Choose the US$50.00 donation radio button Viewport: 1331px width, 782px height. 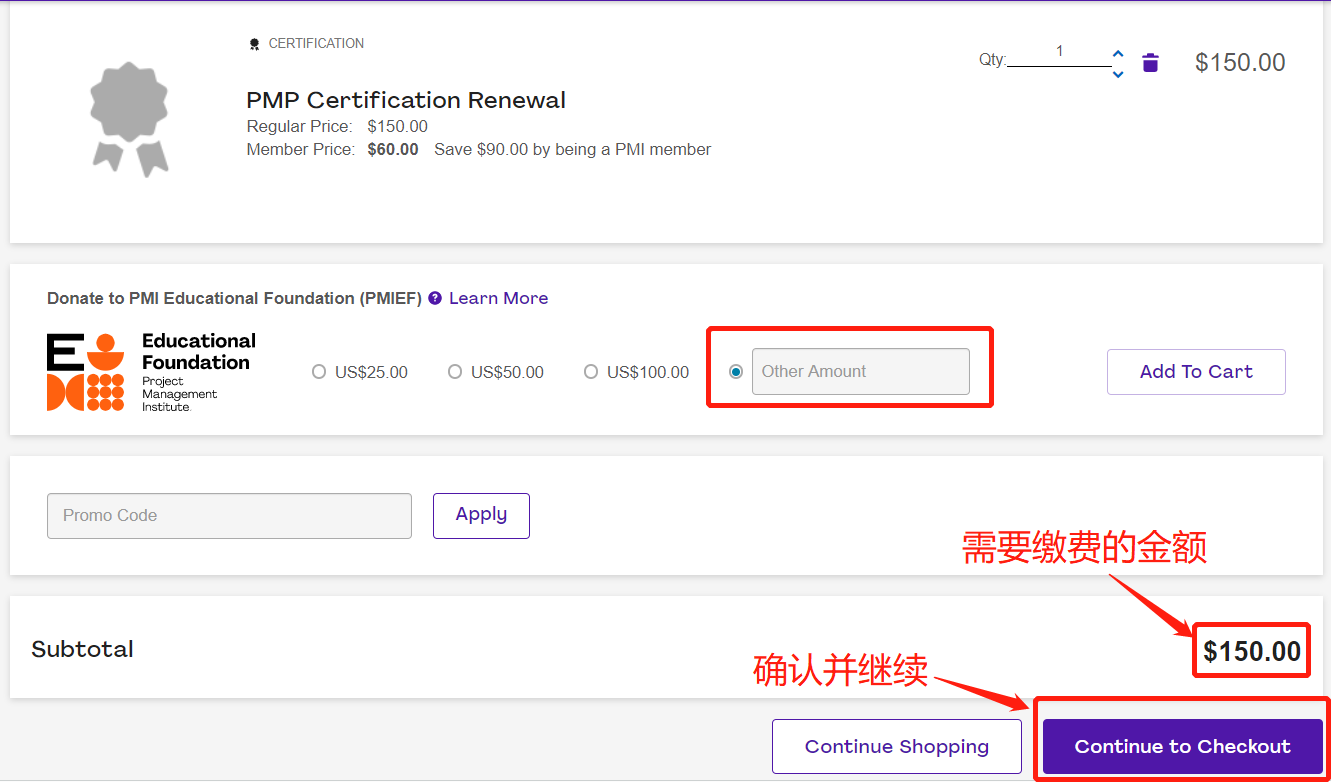tap(455, 372)
